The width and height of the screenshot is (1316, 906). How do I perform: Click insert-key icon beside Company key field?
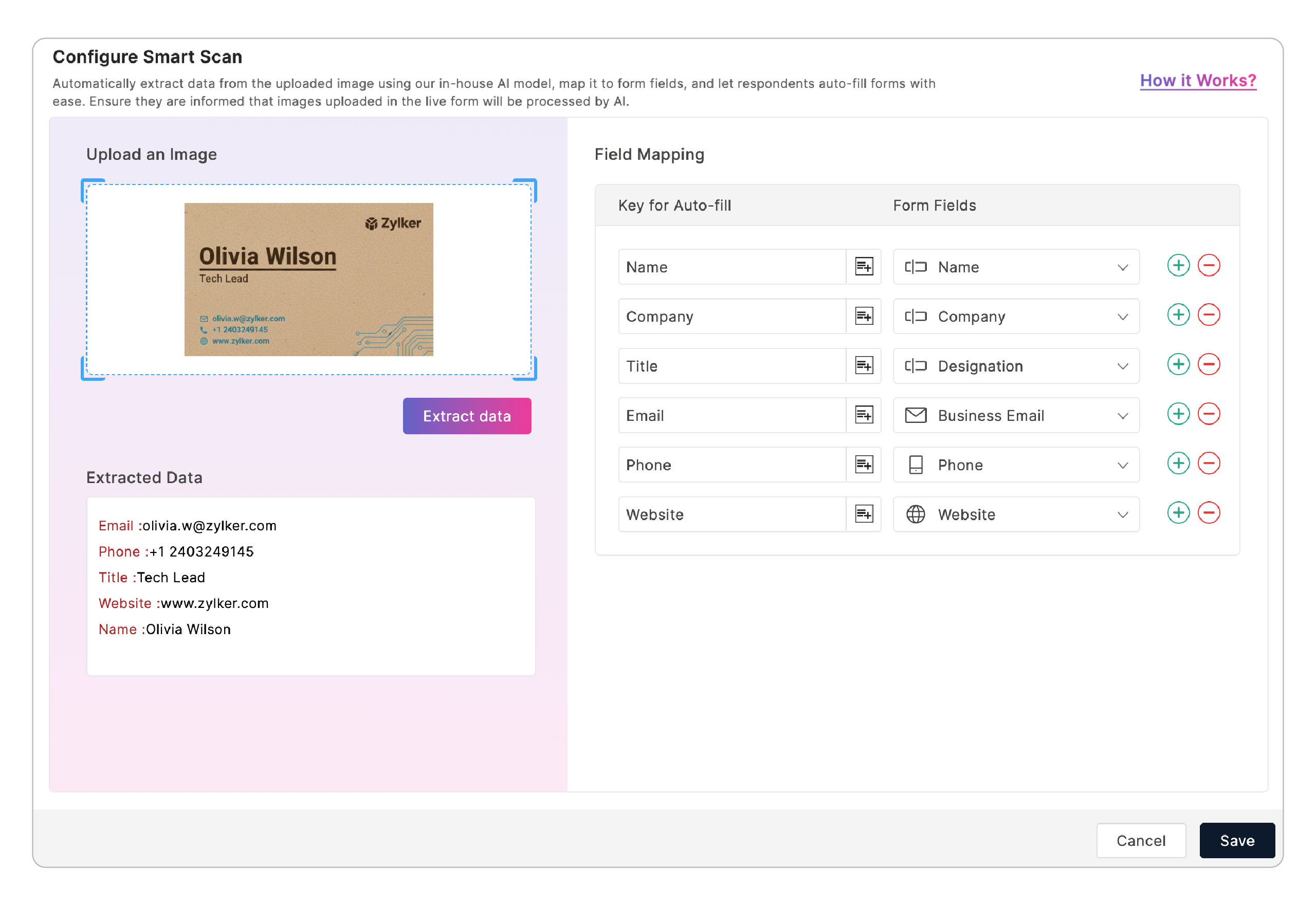(x=864, y=316)
